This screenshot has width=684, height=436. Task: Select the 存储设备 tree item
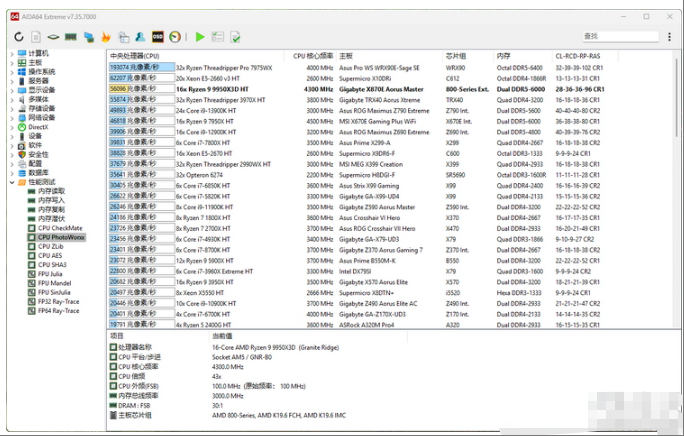37,109
